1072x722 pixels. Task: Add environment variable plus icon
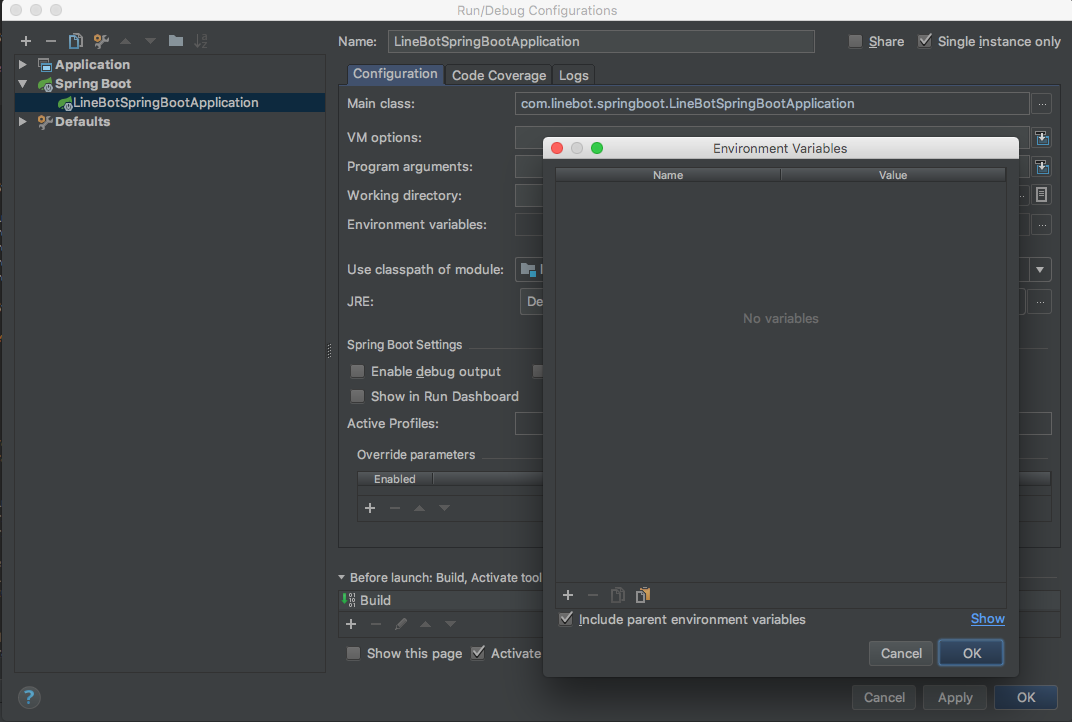(x=567, y=596)
